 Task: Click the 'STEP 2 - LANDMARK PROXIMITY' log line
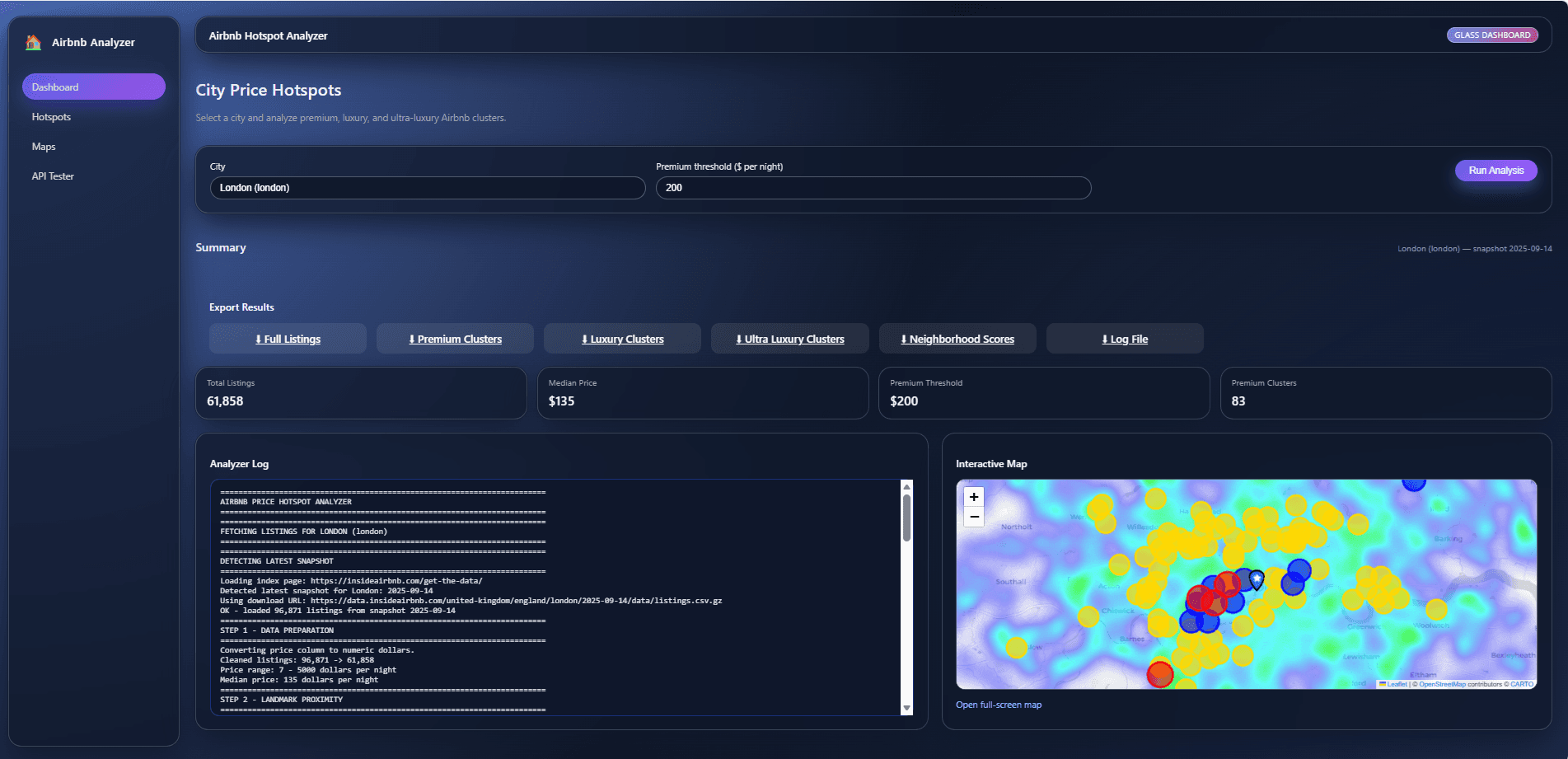pos(281,700)
